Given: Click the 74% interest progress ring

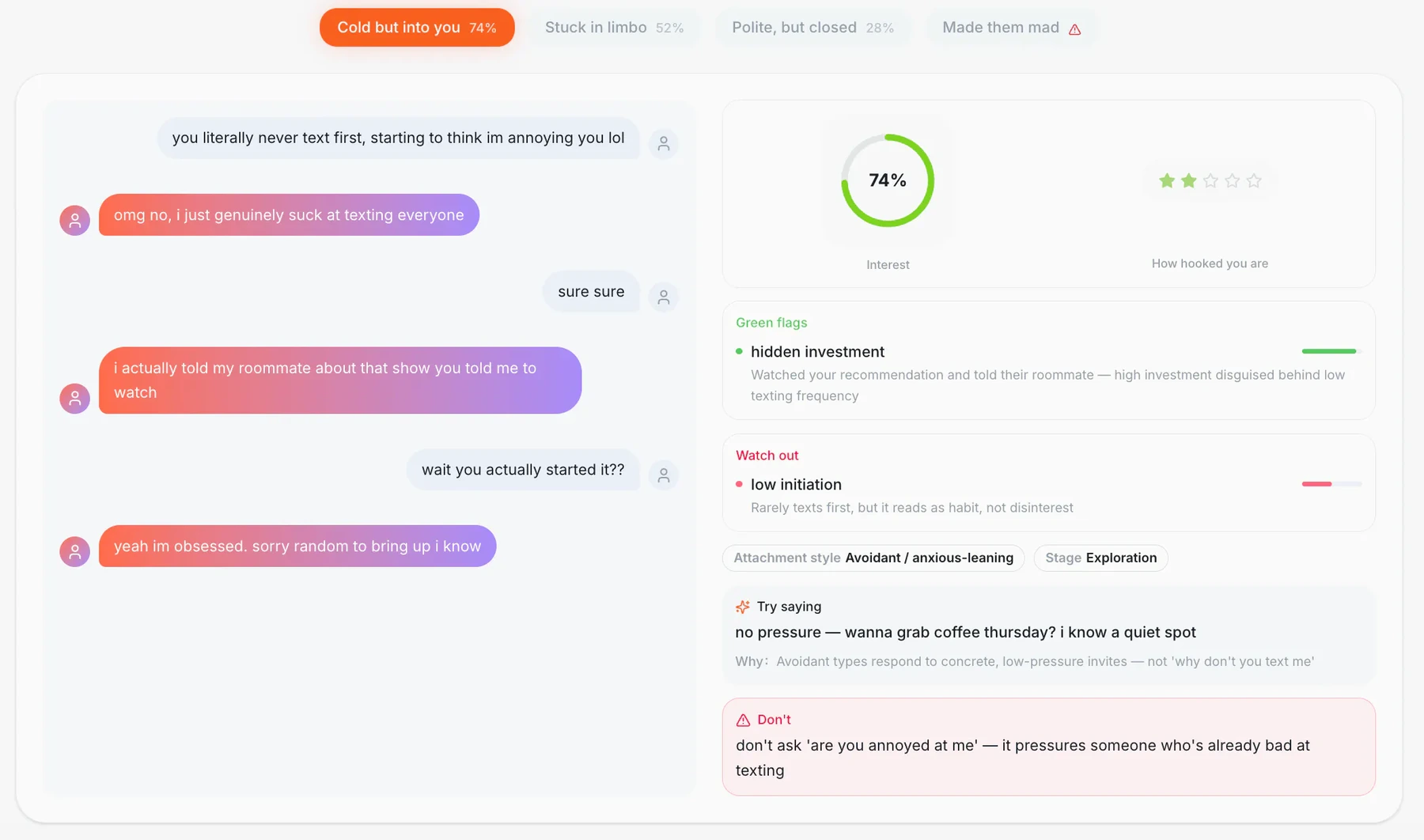Looking at the screenshot, I should point(888,180).
